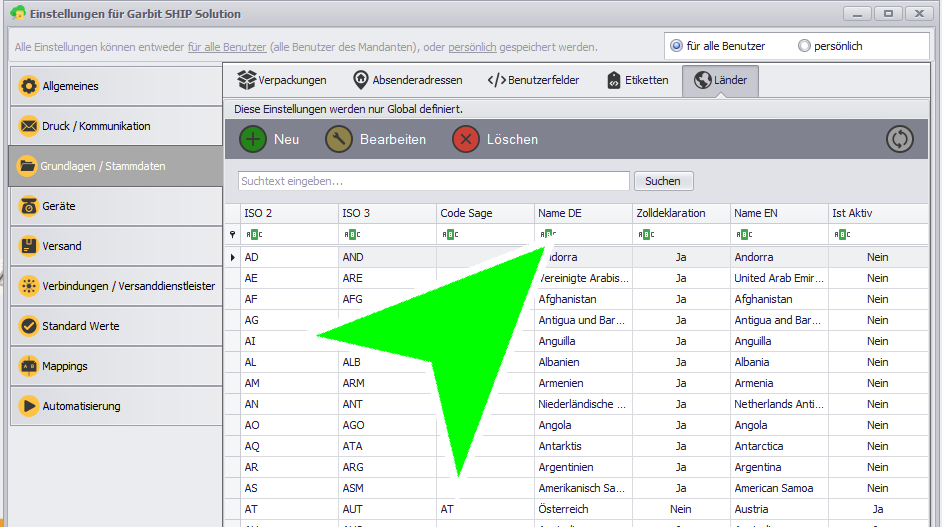Open the Absenderadressen tab

point(408,80)
